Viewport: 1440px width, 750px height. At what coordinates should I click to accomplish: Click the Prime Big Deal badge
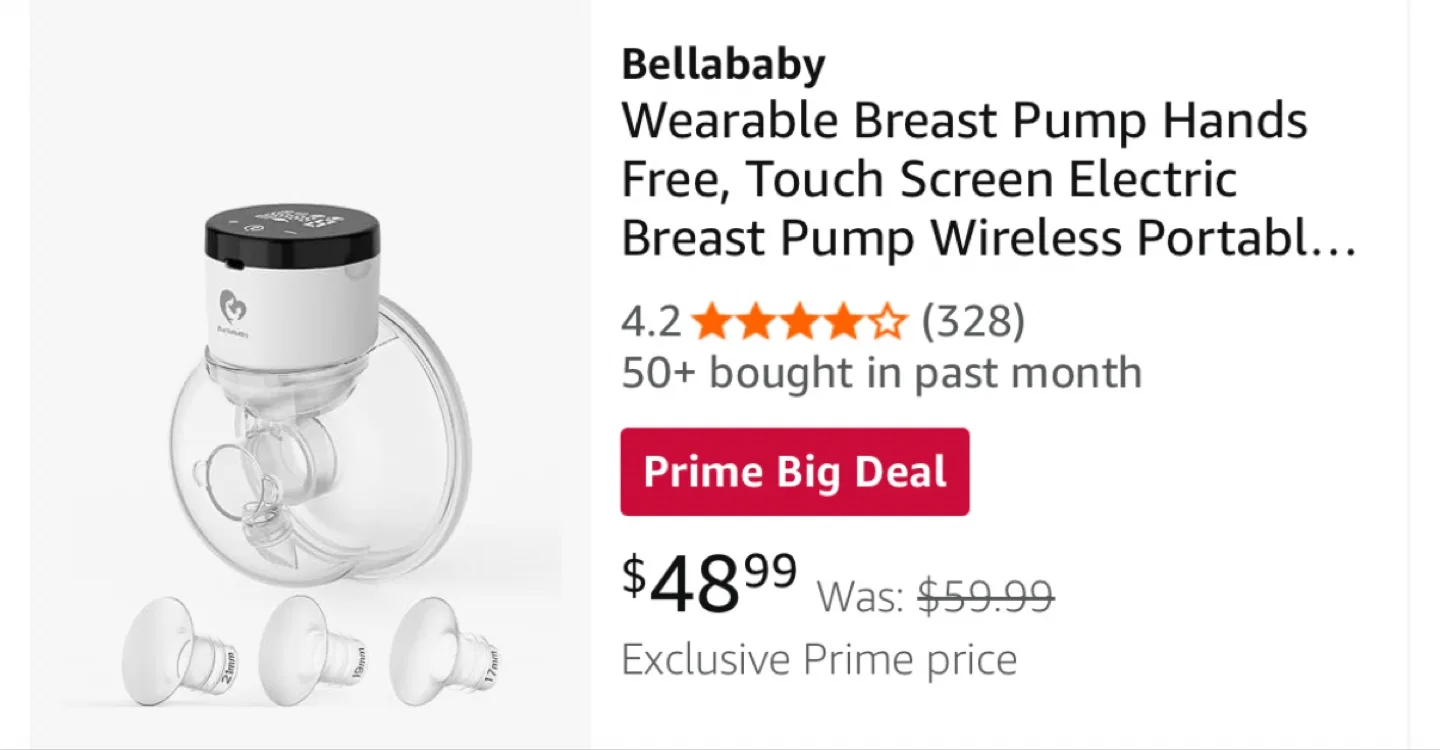[x=794, y=470]
